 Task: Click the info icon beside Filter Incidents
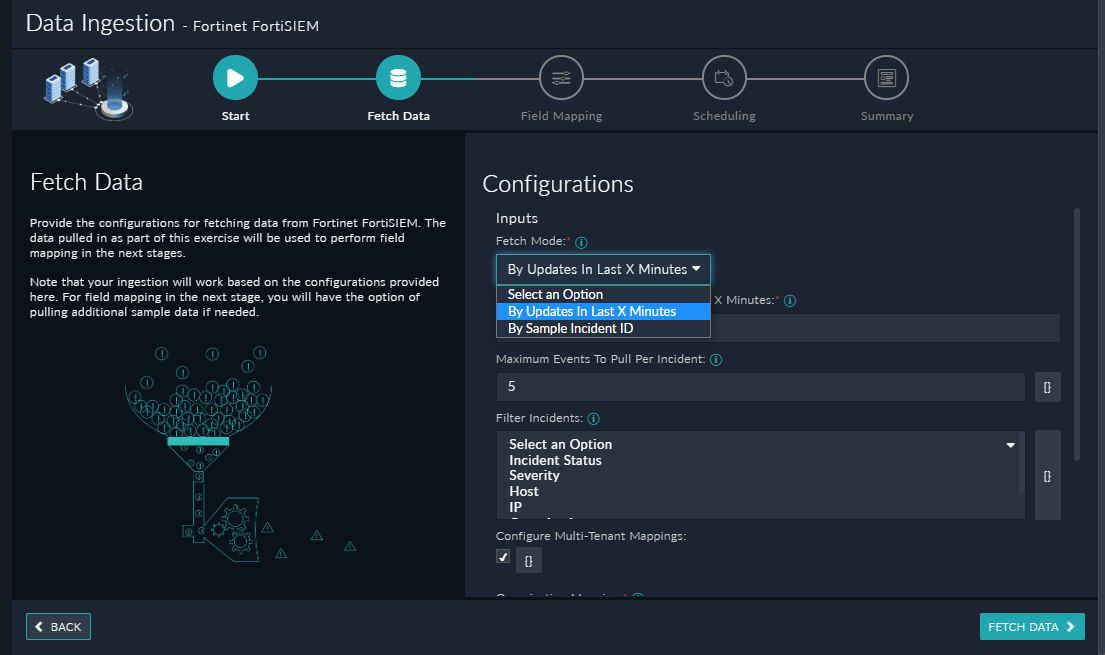pos(593,419)
